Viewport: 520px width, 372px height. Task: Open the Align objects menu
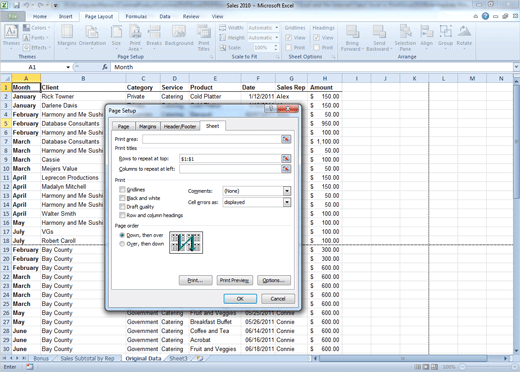pos(426,36)
